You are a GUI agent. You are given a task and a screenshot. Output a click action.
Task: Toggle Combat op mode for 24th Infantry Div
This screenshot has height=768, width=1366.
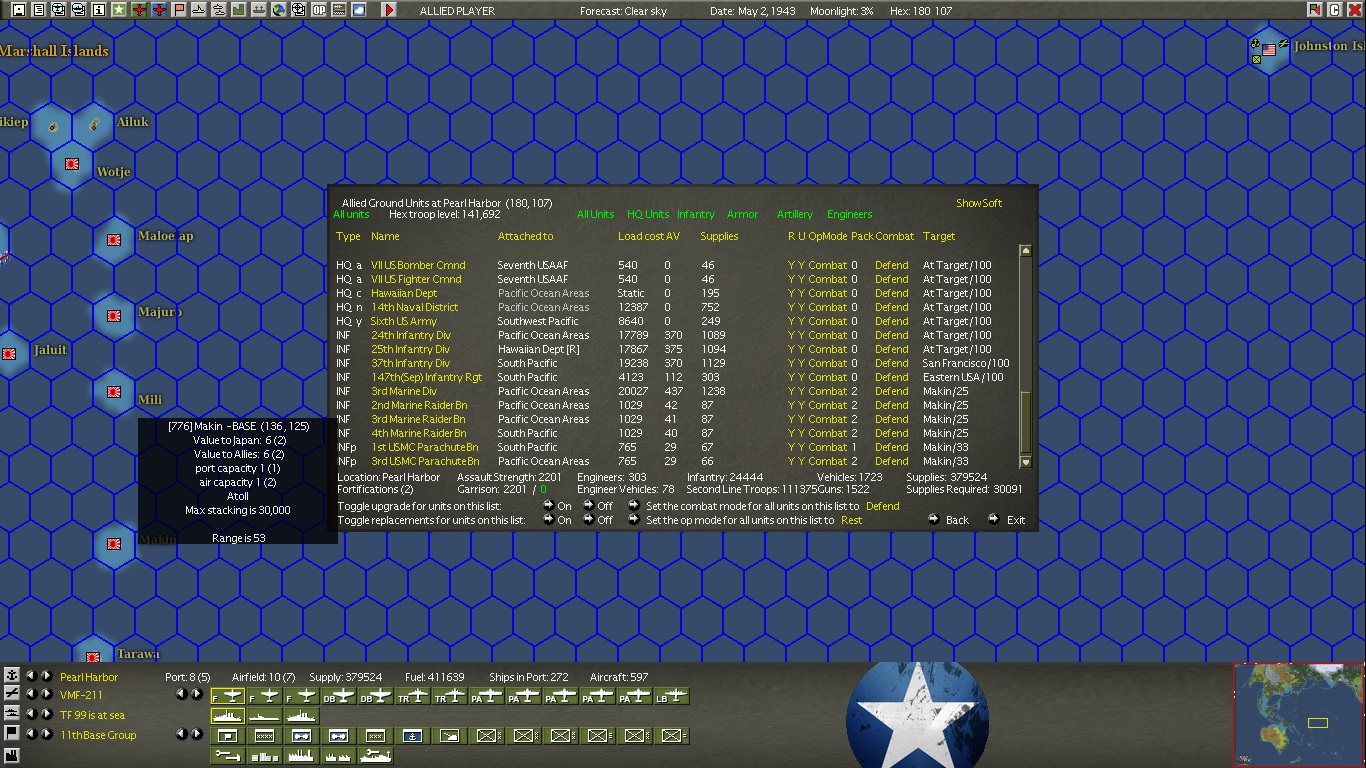(x=827, y=335)
